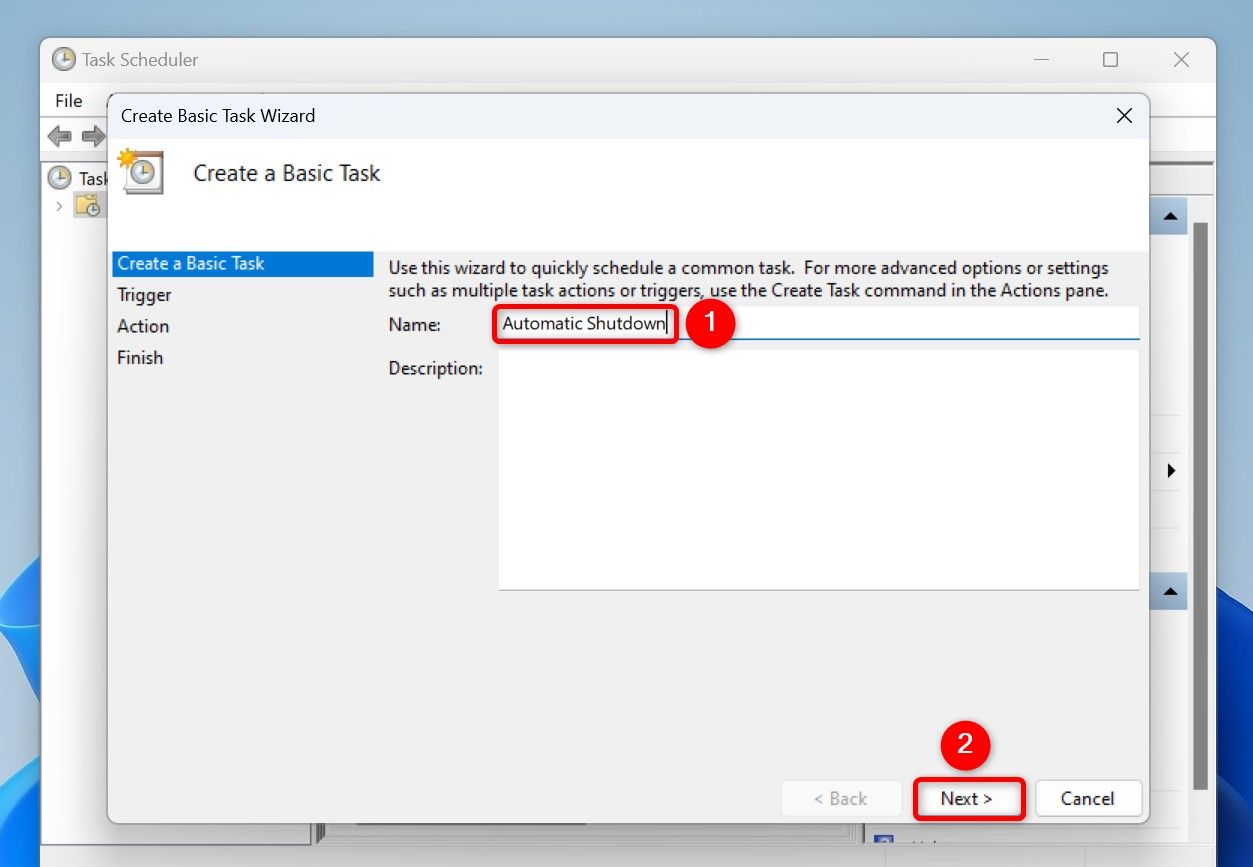
Task: Select the Trigger step in sidebar
Action: (x=144, y=295)
